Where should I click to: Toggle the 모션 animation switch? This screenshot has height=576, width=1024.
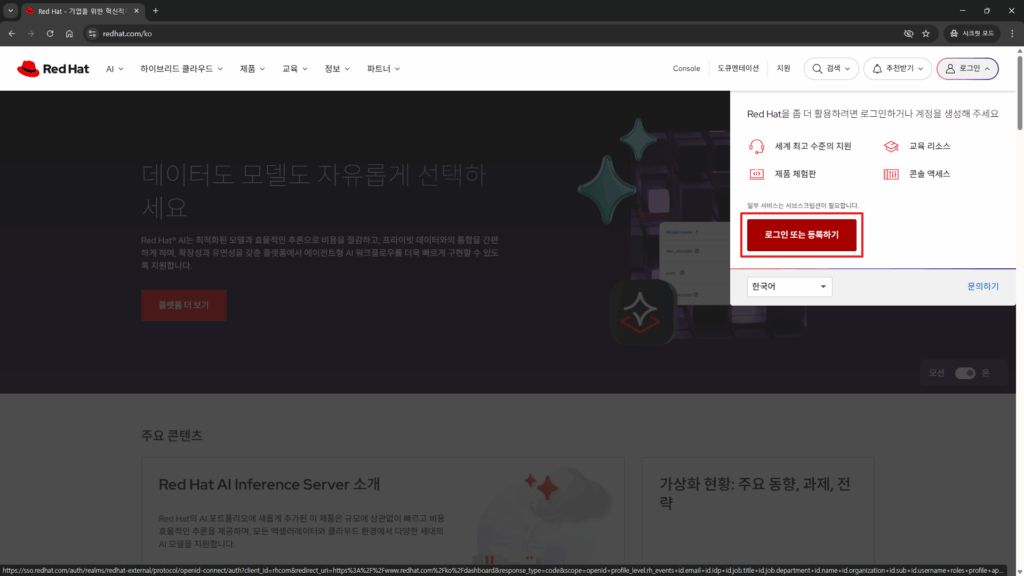964,373
